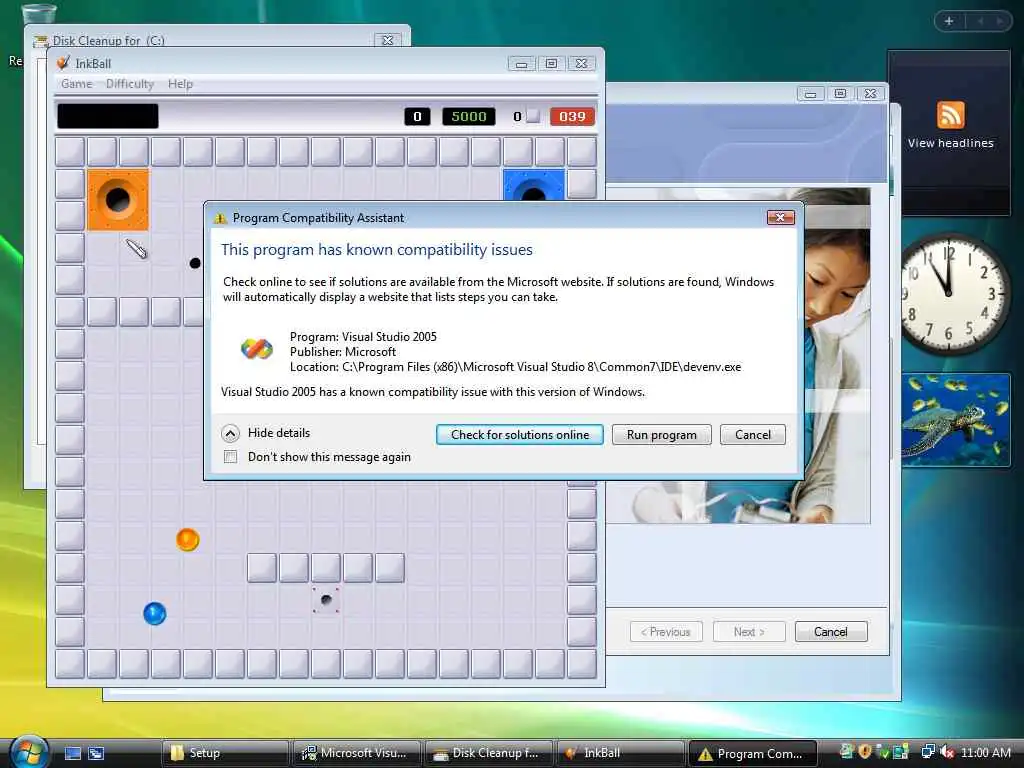Click Cancel in the Program Compatibility Assistant

[752, 434]
